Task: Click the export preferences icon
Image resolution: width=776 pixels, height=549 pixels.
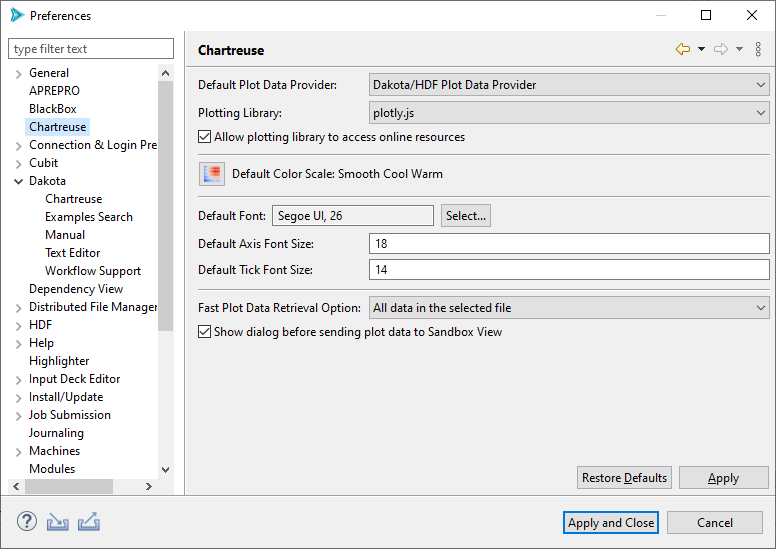Action: pos(89,522)
